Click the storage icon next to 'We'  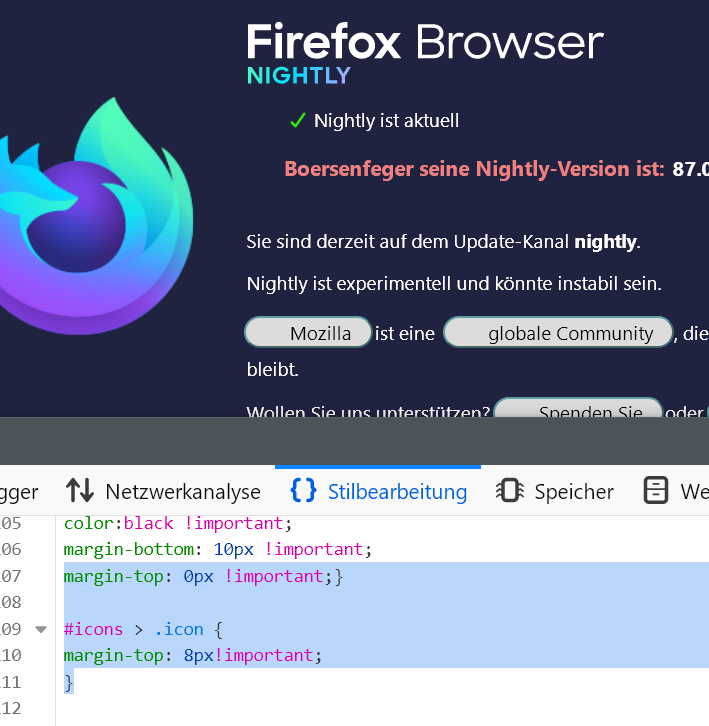[656, 491]
